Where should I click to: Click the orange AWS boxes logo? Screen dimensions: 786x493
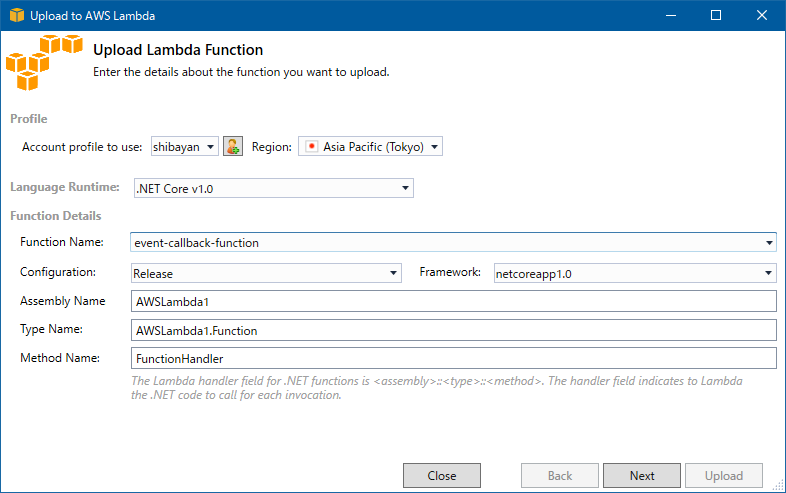44,62
